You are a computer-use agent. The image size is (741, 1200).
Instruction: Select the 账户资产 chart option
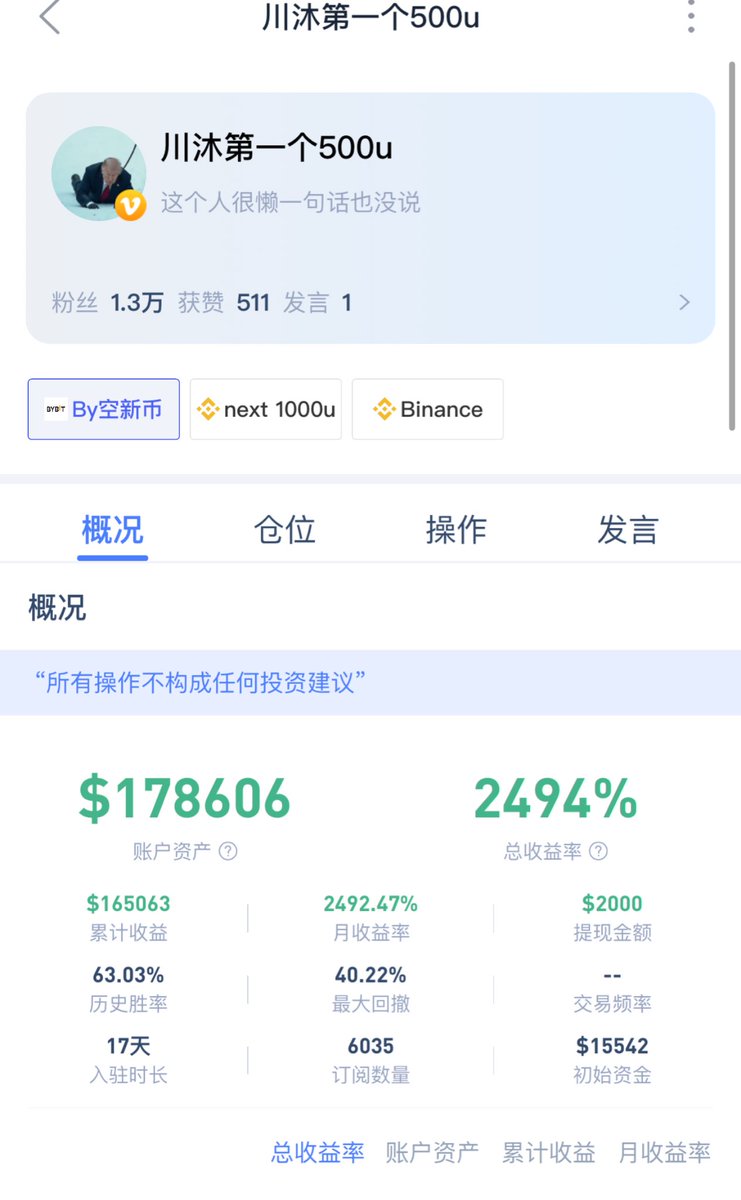click(432, 1153)
